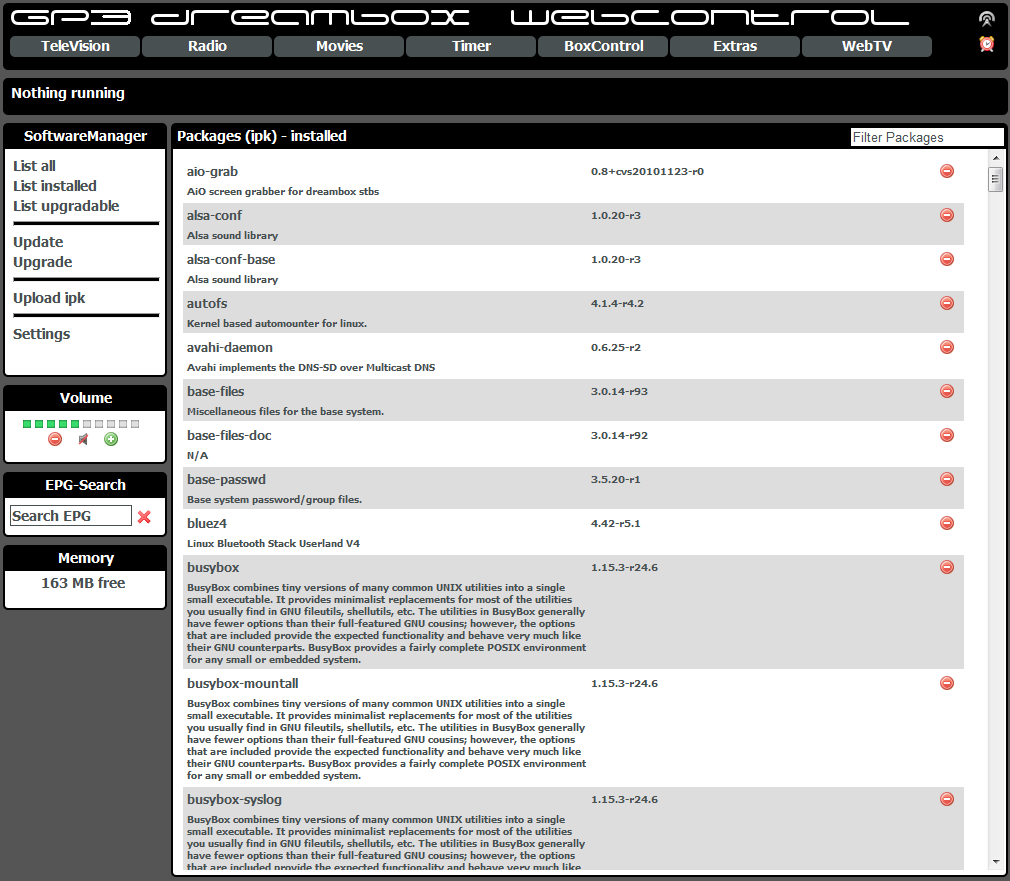This screenshot has height=881, width=1010.
Task: Click Update in SoftwareManager
Action: 38,242
